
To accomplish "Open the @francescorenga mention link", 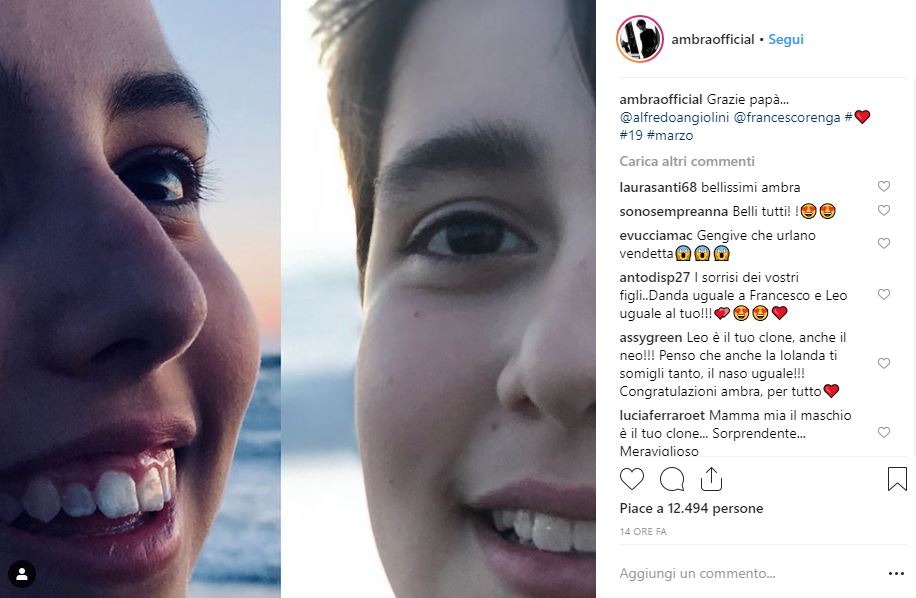I will [x=786, y=118].
